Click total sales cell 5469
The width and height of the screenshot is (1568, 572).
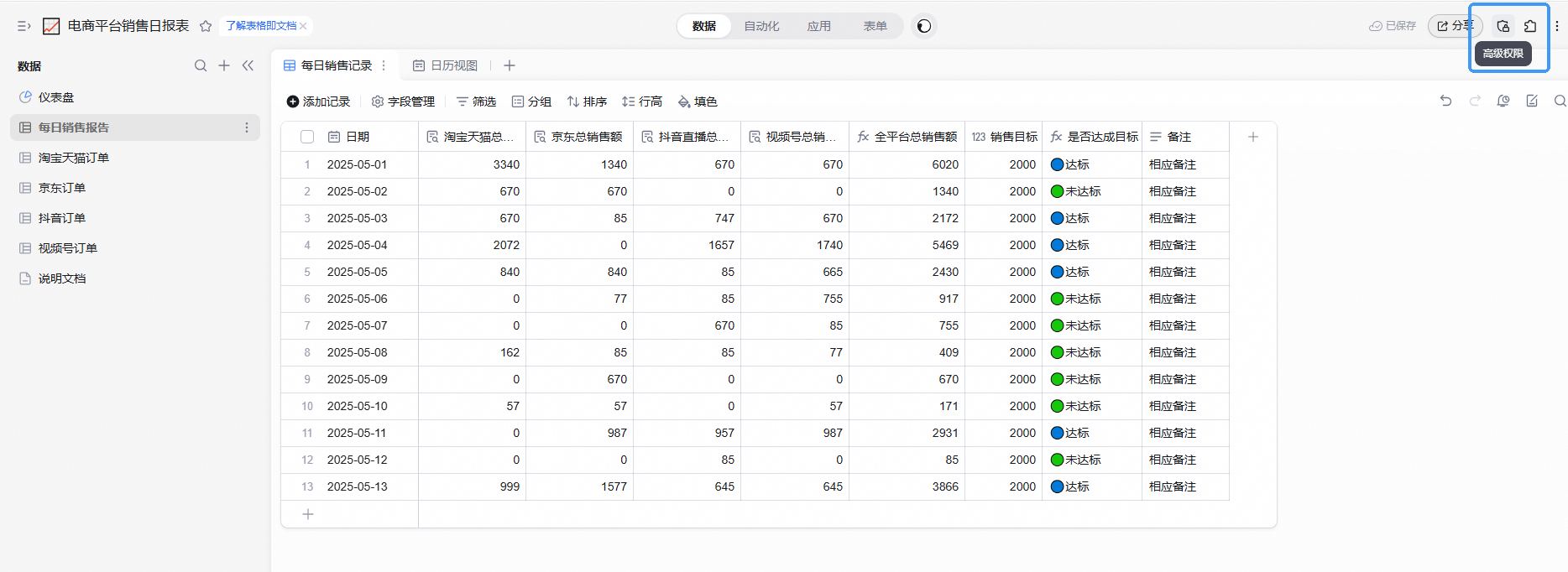[x=907, y=245]
